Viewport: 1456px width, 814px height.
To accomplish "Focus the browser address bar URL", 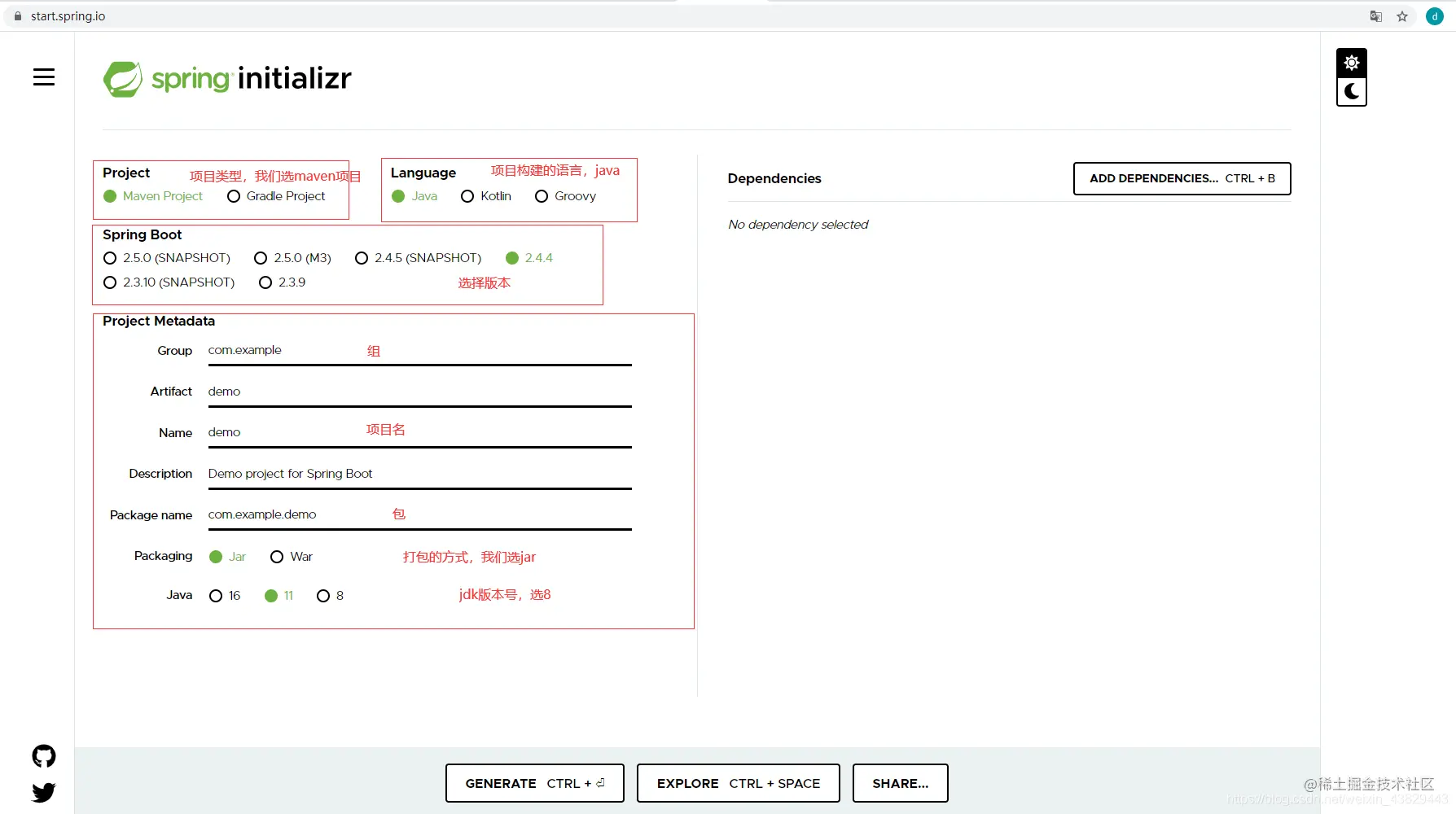I will click(x=68, y=16).
